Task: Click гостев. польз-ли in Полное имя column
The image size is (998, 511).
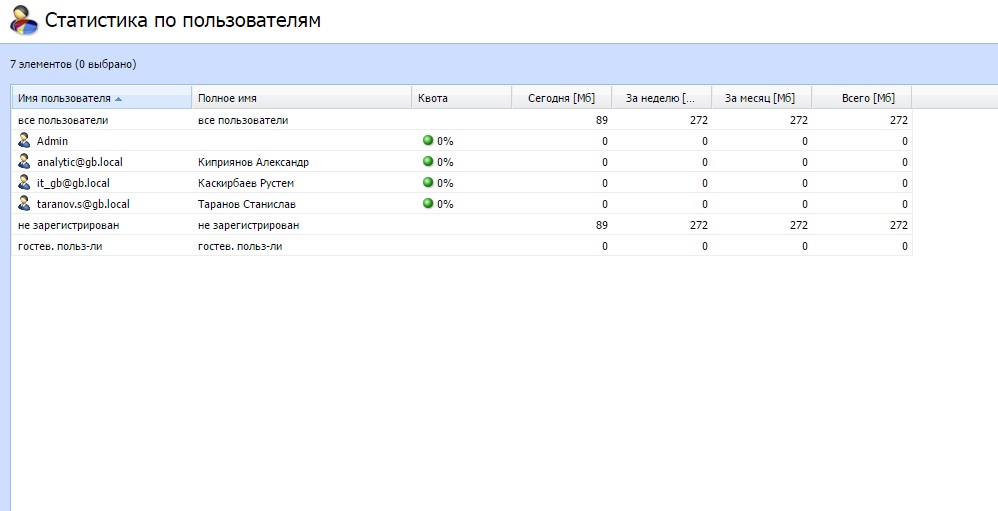Action: pyautogui.click(x=240, y=246)
